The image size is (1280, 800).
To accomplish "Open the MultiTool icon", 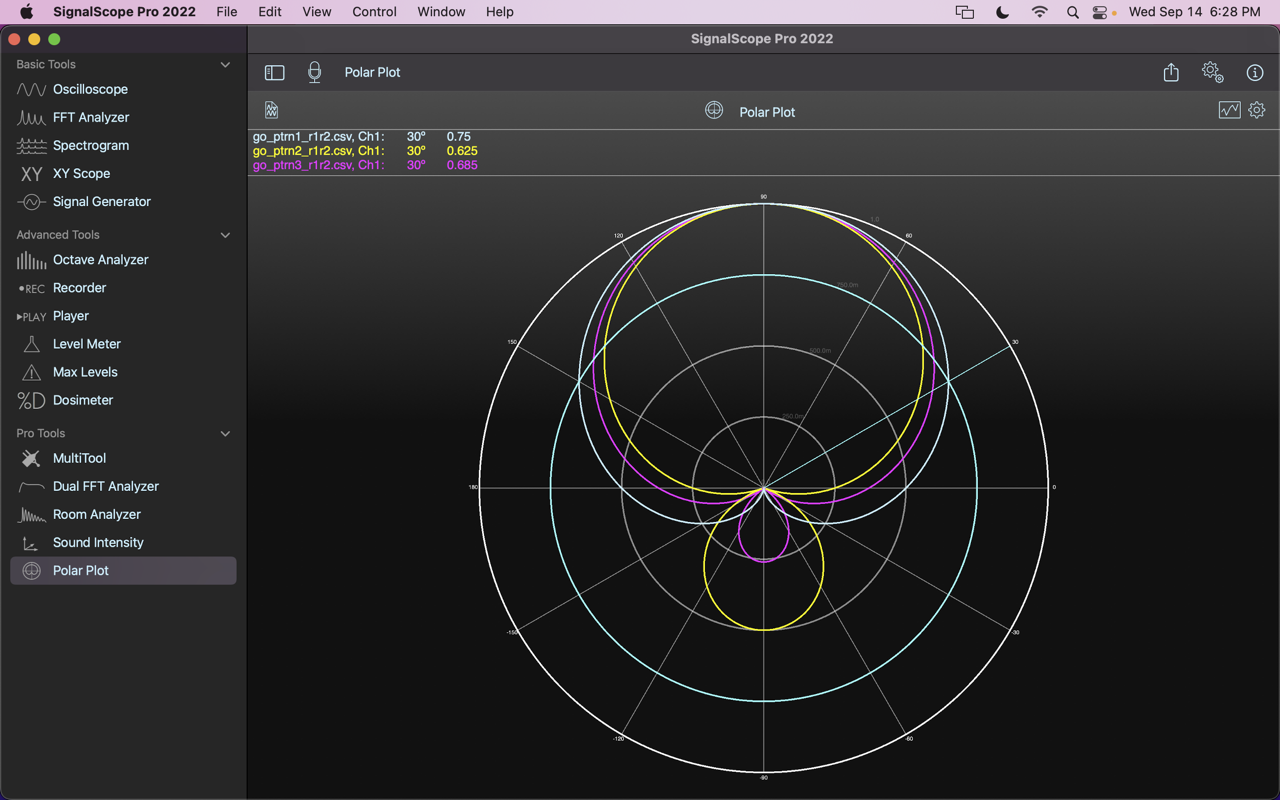I will (31, 458).
